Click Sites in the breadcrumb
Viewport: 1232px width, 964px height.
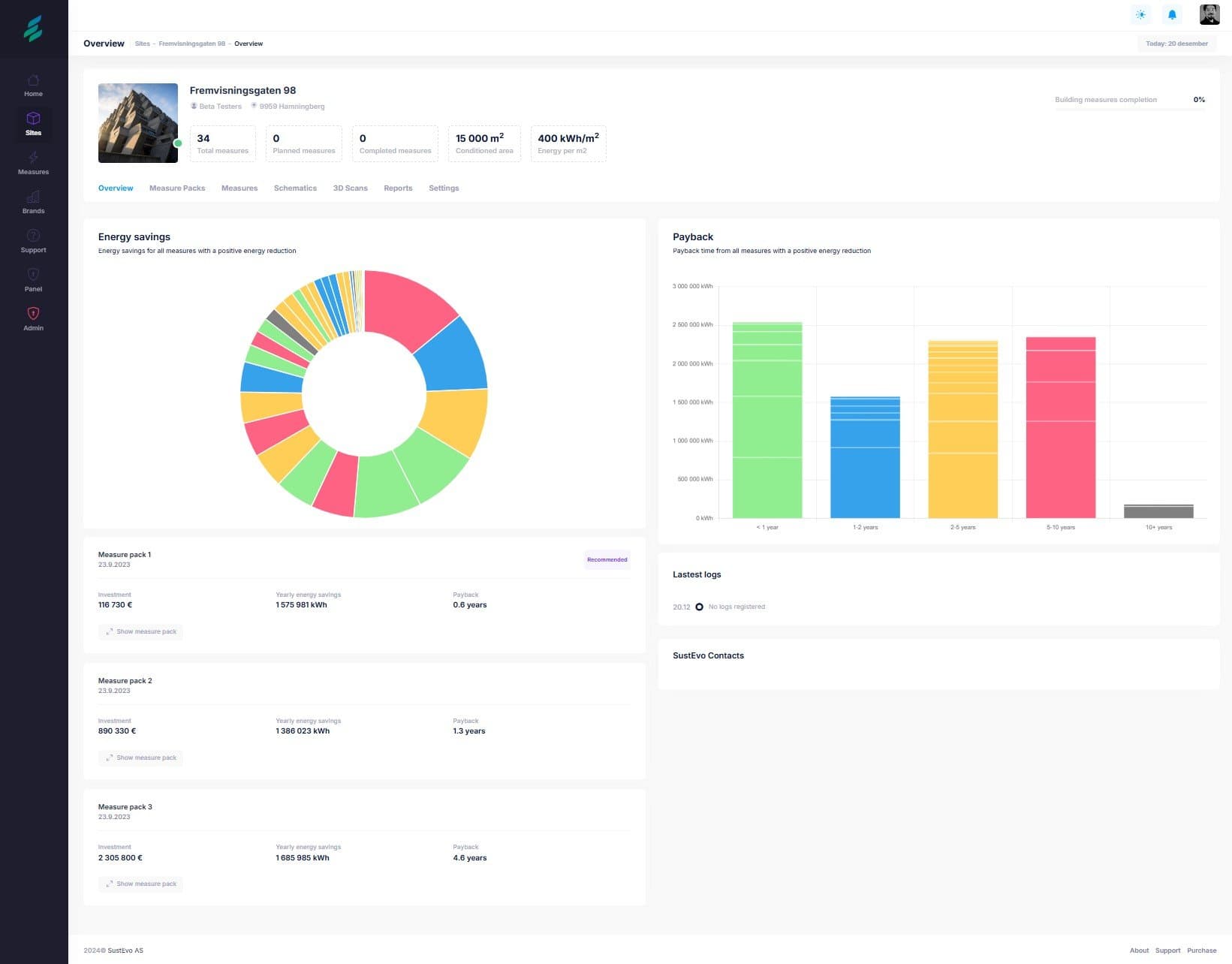(142, 44)
